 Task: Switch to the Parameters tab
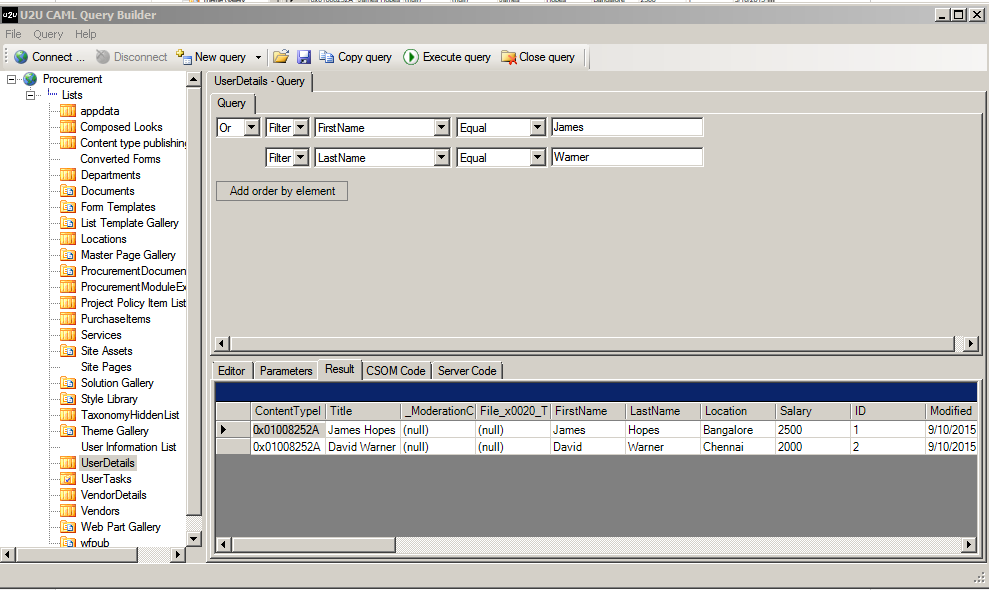286,371
